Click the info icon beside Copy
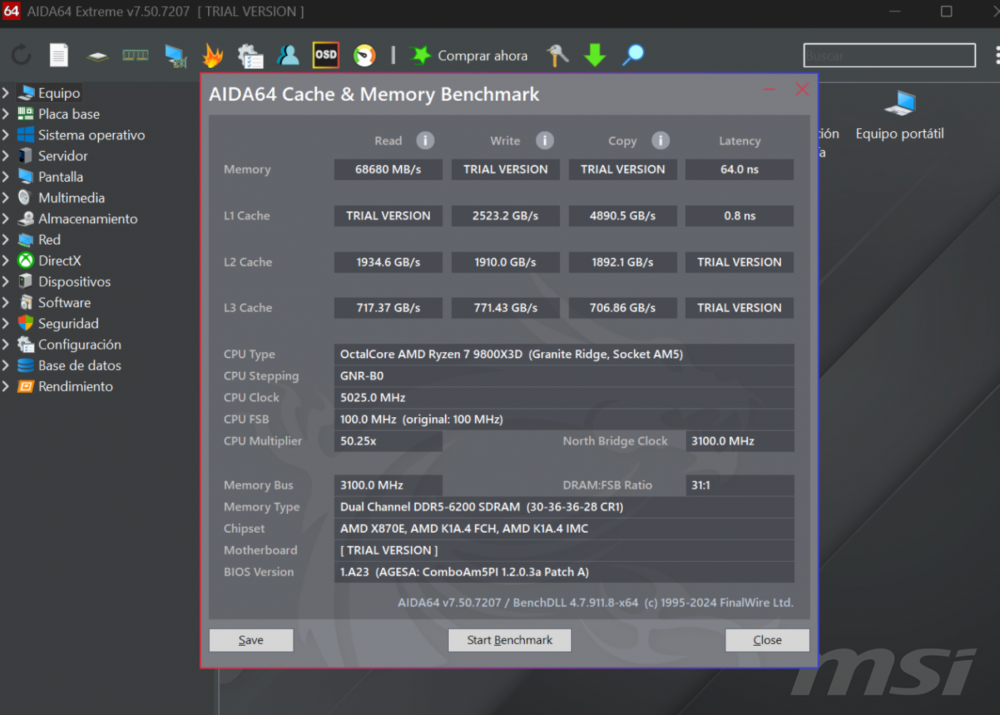1000x715 pixels. point(661,141)
